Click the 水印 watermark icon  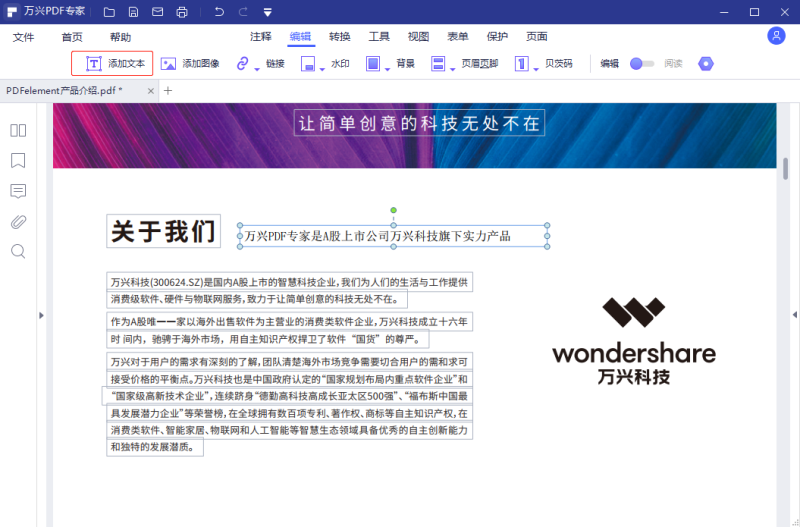308,64
